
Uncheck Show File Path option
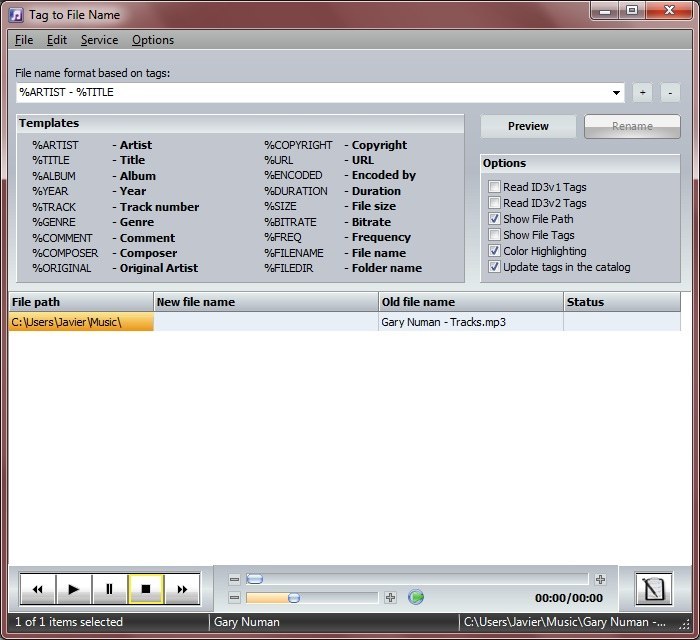point(494,219)
